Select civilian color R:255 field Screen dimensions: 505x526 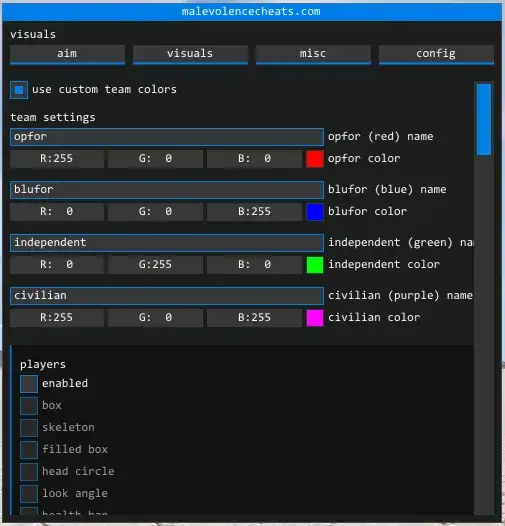click(57, 318)
